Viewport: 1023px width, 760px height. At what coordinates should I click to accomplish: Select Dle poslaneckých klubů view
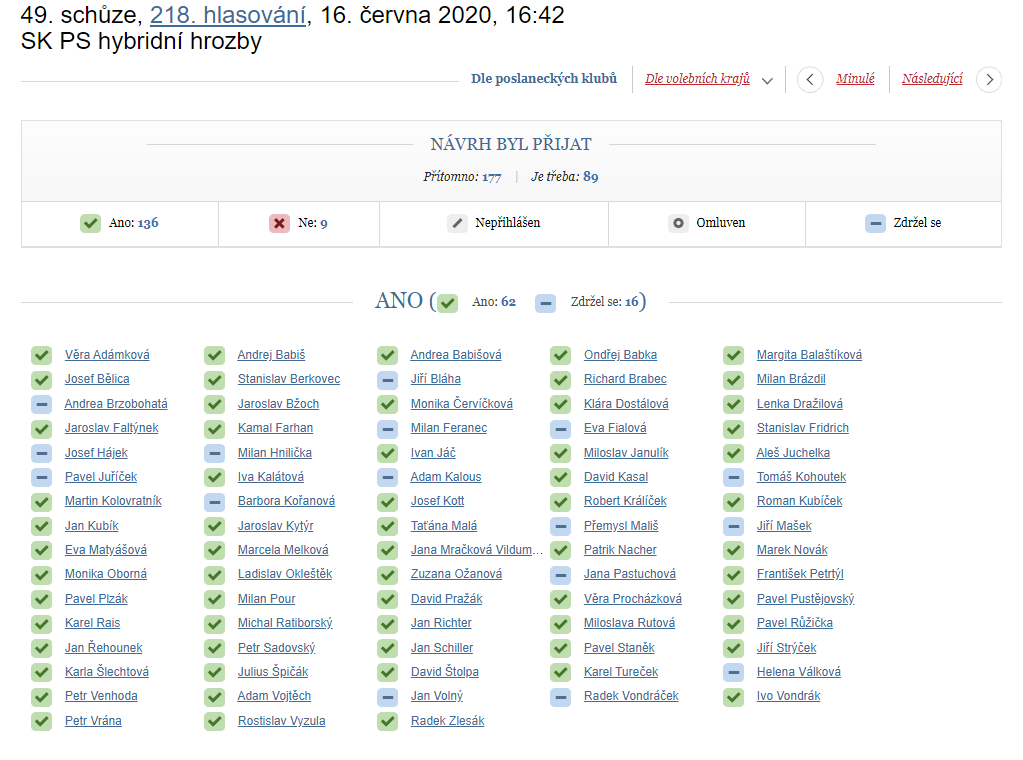(544, 79)
